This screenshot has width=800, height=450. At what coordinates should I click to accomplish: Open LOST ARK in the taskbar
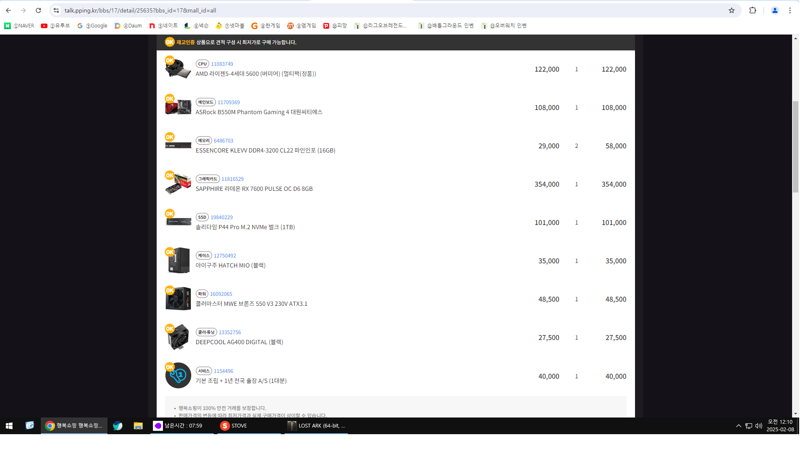[316, 426]
